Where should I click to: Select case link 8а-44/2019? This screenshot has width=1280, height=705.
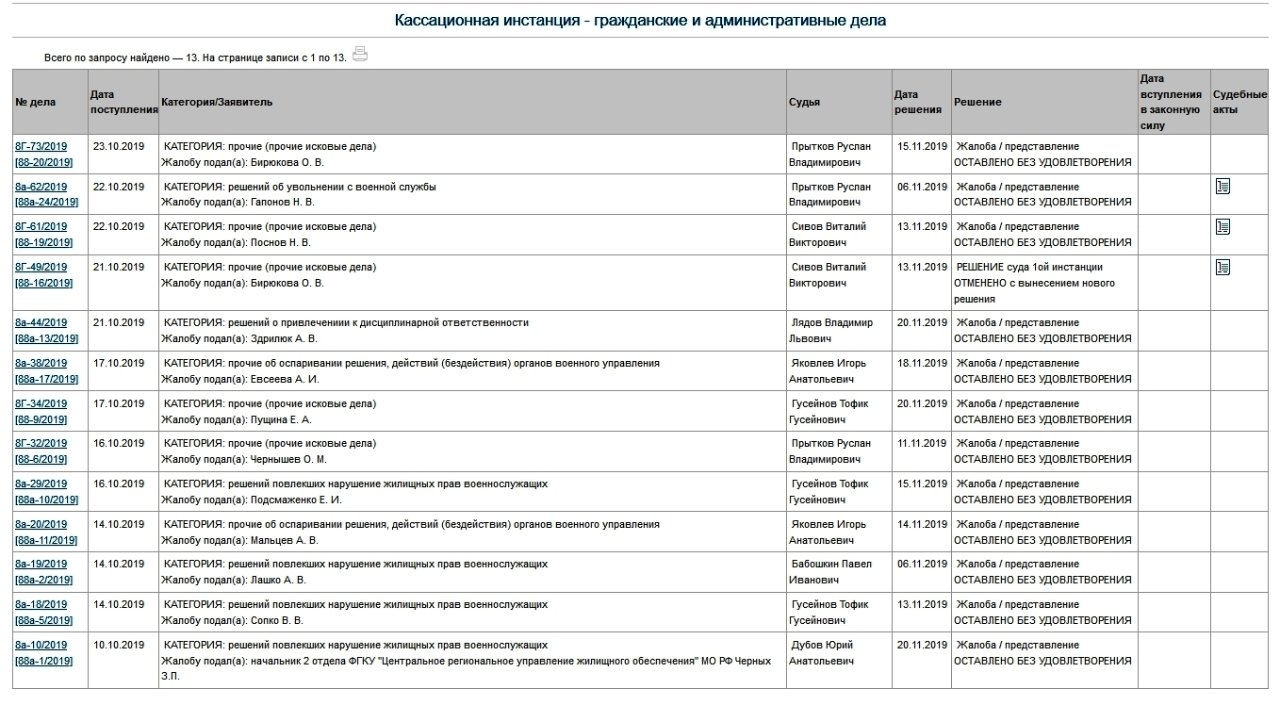pyautogui.click(x=41, y=323)
